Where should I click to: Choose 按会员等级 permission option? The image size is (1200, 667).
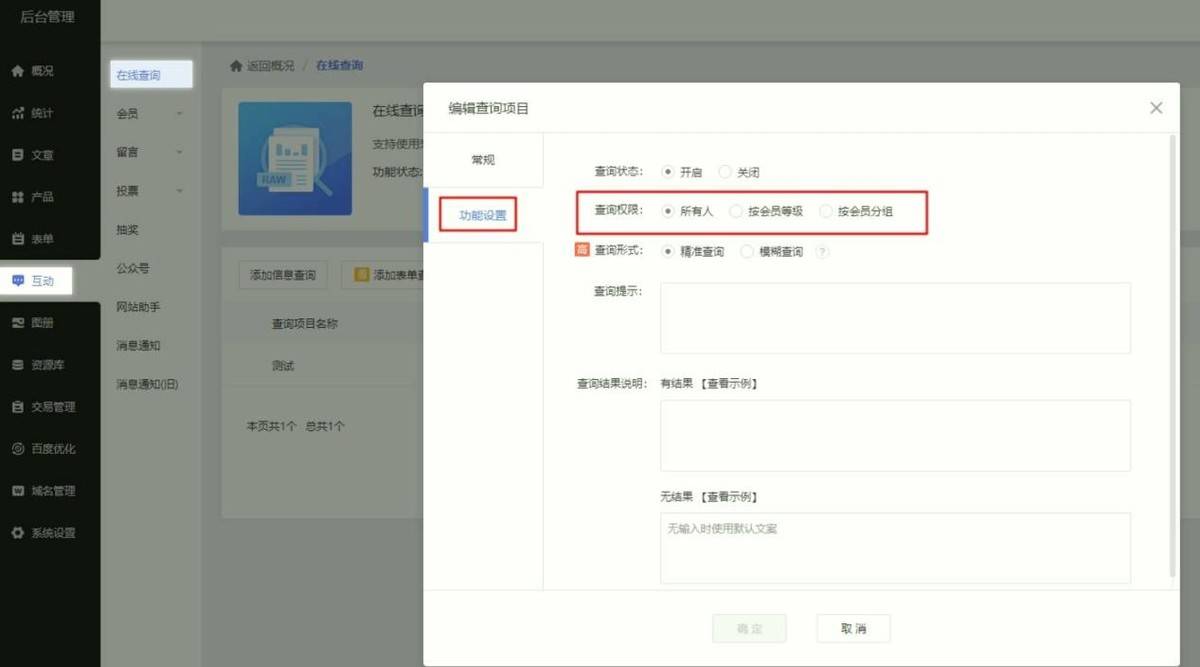[736, 211]
